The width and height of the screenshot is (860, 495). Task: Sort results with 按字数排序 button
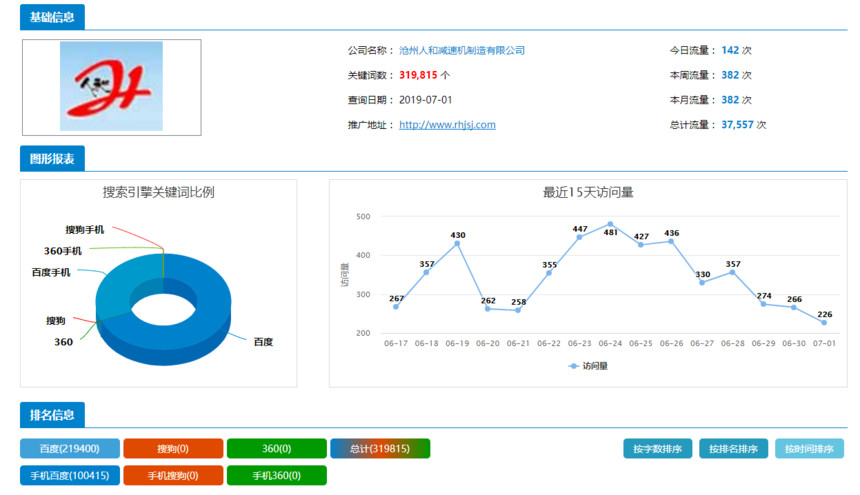(x=657, y=449)
